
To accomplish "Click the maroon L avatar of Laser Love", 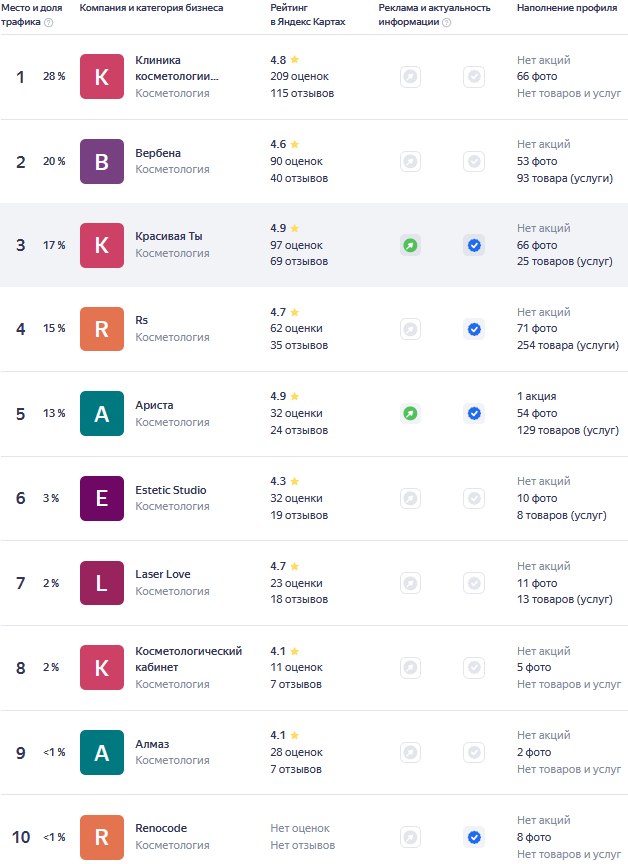I will tap(102, 583).
